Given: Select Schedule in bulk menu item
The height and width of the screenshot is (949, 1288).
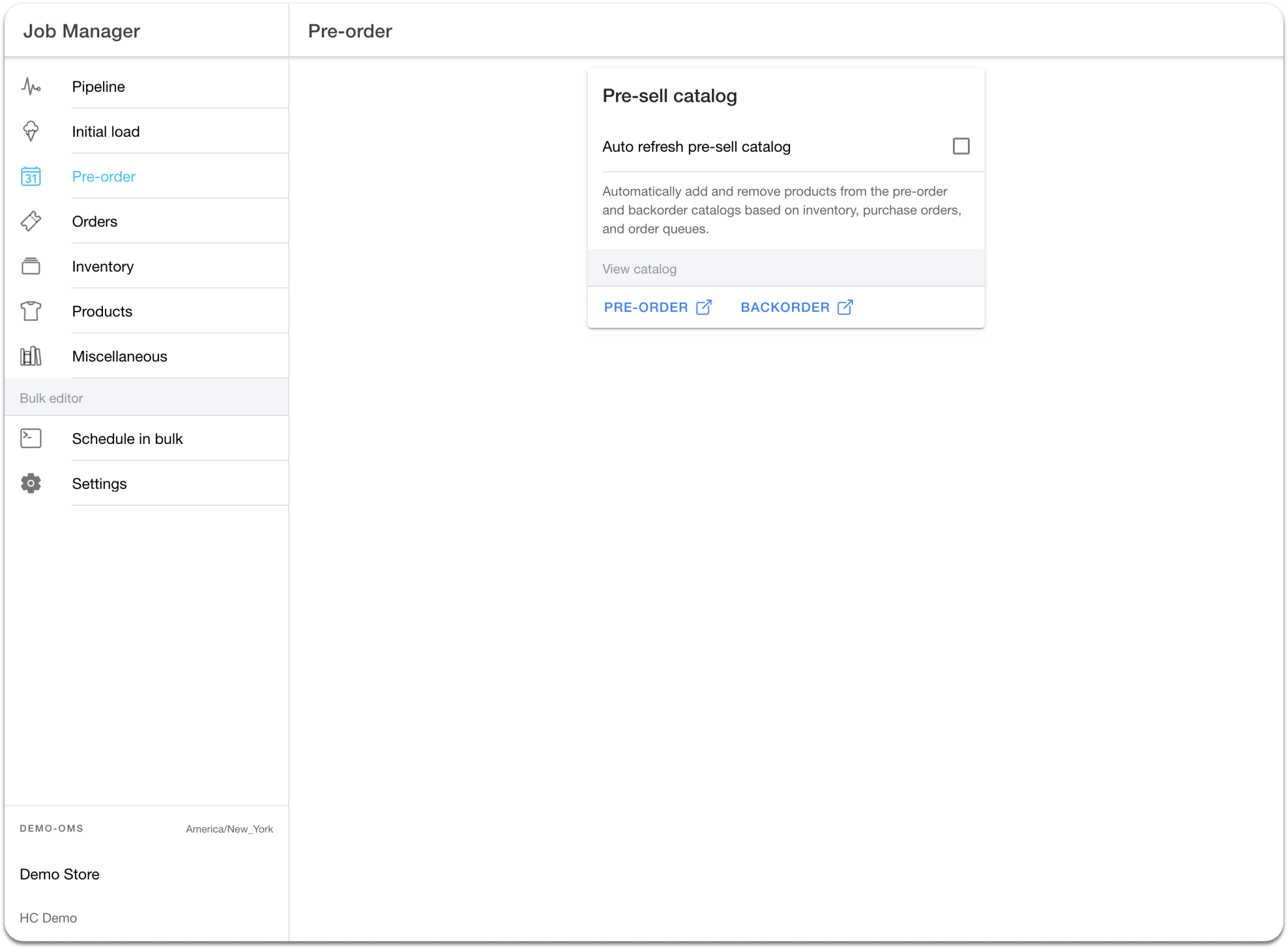Looking at the screenshot, I should [x=127, y=439].
